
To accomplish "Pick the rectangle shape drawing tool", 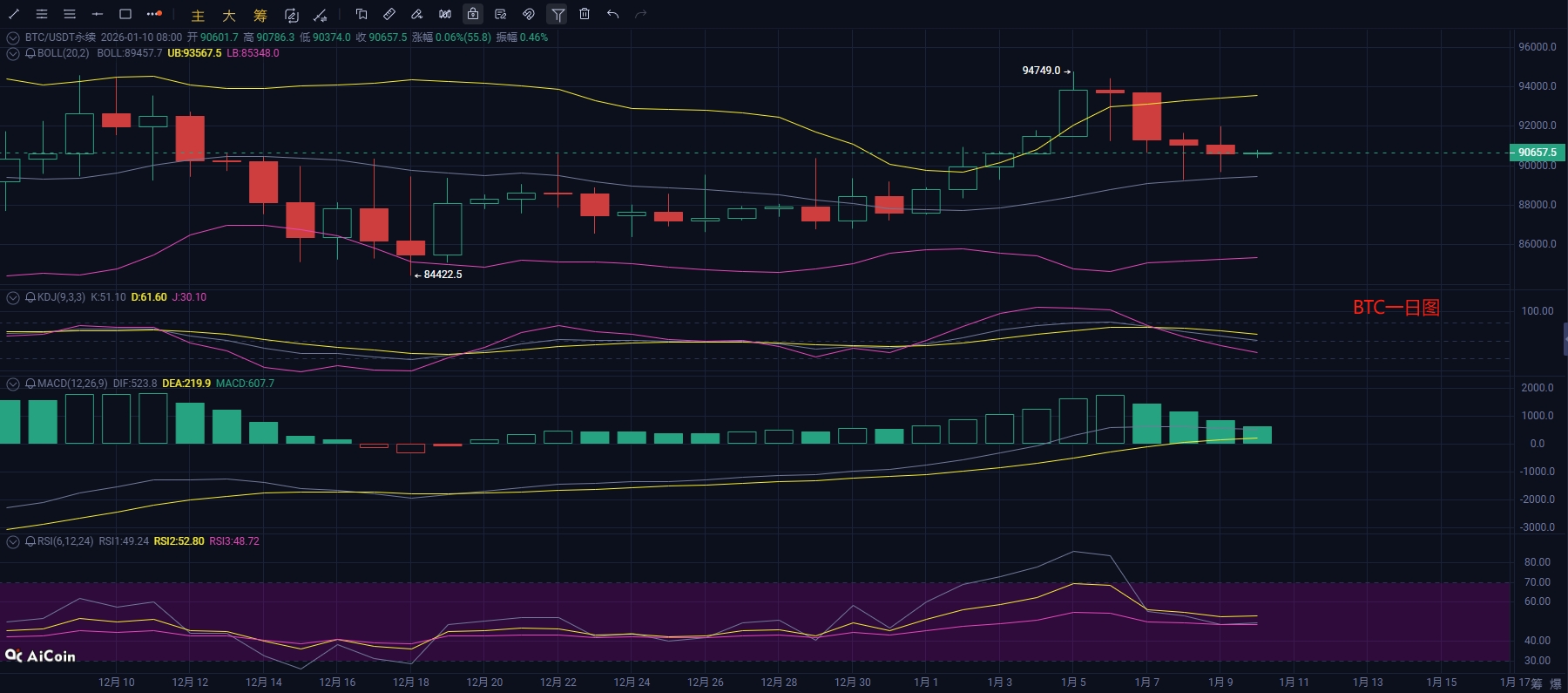I will coord(125,14).
